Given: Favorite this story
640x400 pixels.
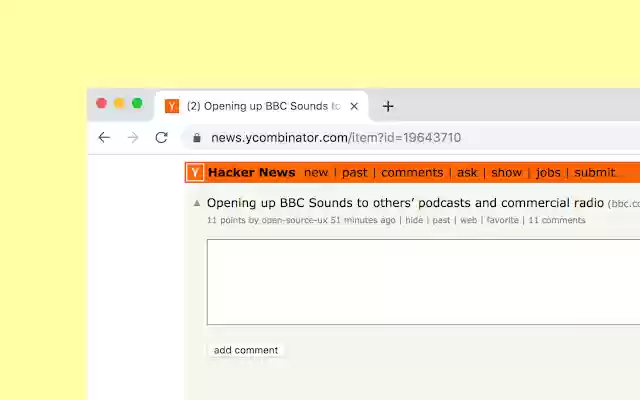Looking at the screenshot, I should [x=502, y=220].
